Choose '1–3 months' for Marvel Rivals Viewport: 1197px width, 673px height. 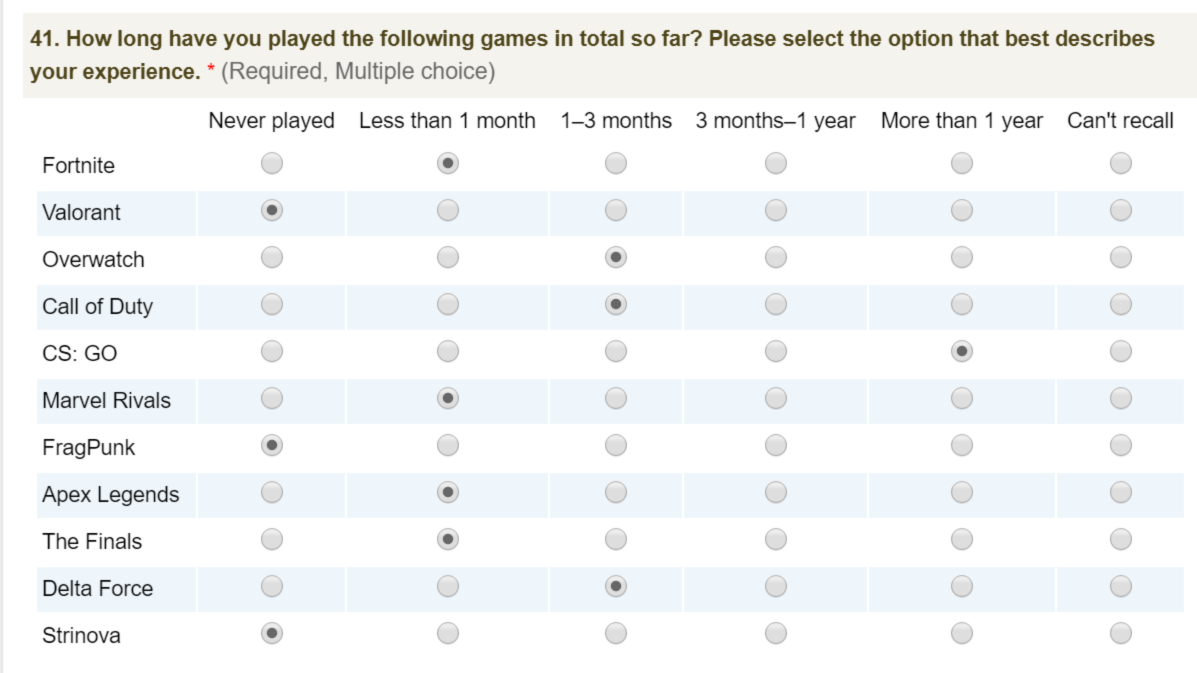[x=616, y=398]
